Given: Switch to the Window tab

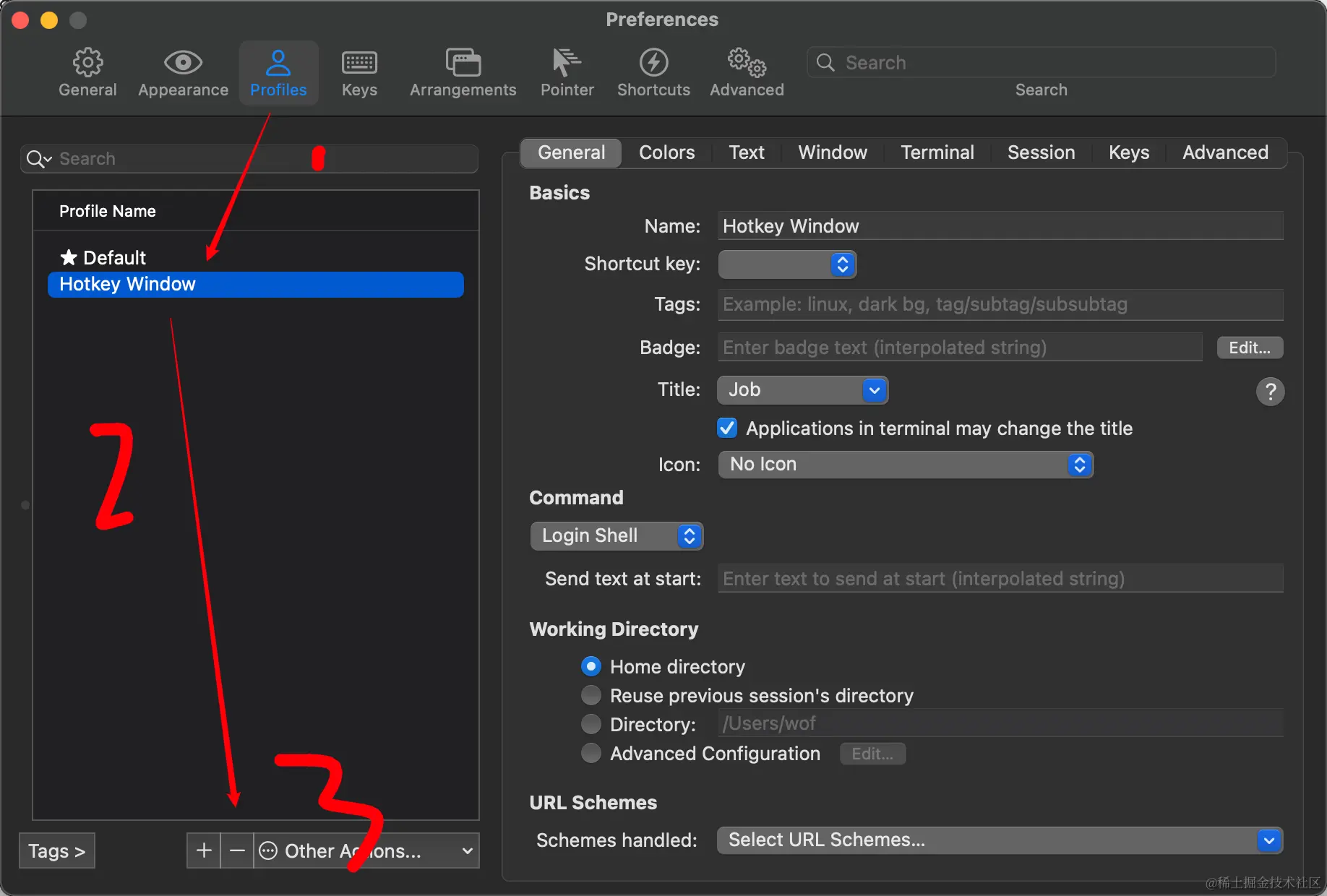Looking at the screenshot, I should click(833, 152).
